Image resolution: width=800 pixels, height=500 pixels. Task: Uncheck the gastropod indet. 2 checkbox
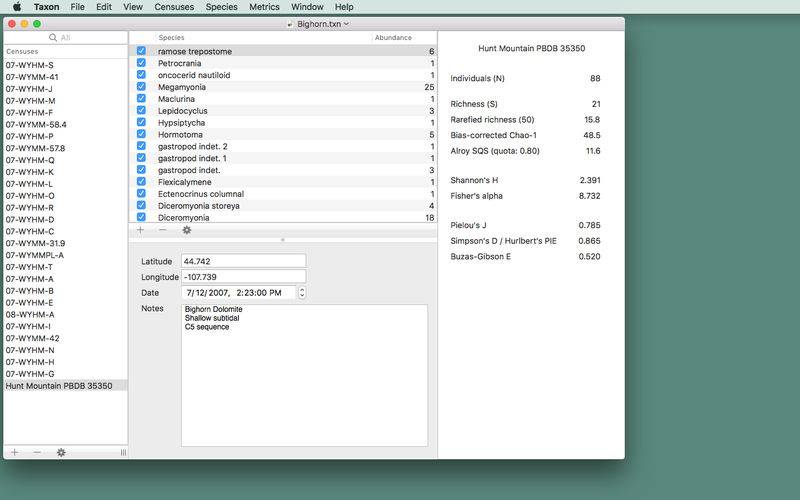coord(141,146)
